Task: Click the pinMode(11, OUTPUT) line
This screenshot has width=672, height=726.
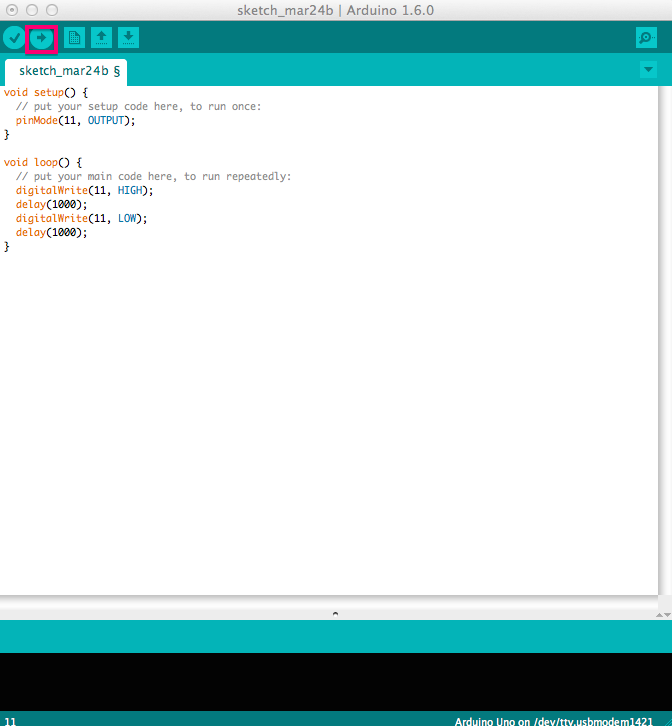Action: 75,120
